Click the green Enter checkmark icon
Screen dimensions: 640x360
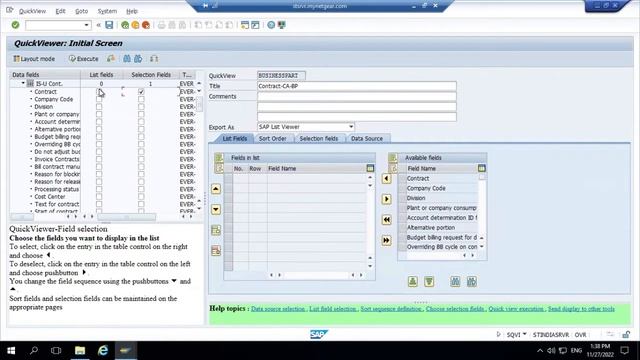click(16, 25)
